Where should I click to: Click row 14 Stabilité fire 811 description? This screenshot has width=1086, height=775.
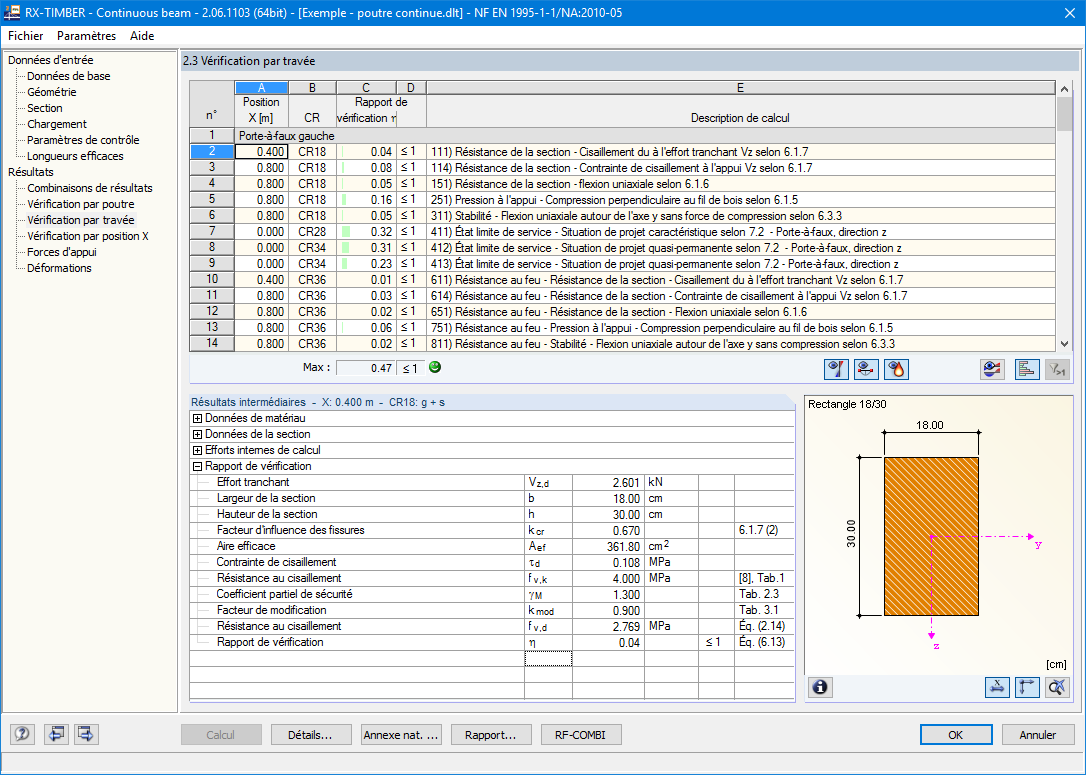click(x=740, y=344)
